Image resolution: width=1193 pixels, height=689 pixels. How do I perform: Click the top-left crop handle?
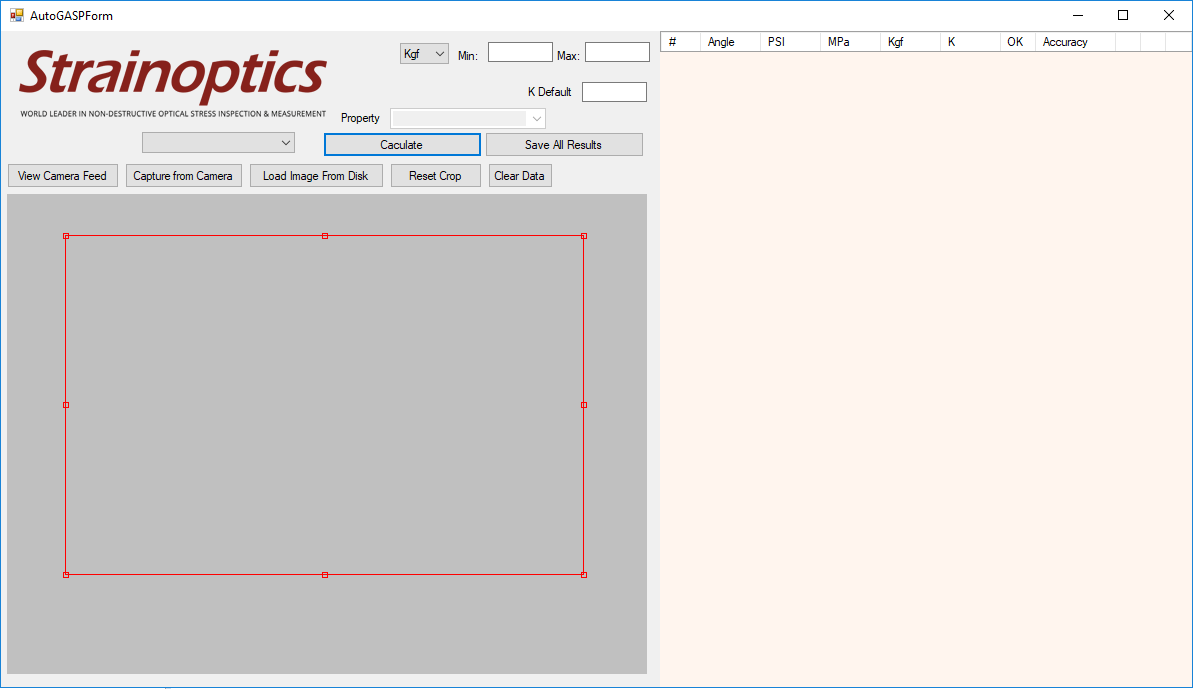coord(66,236)
